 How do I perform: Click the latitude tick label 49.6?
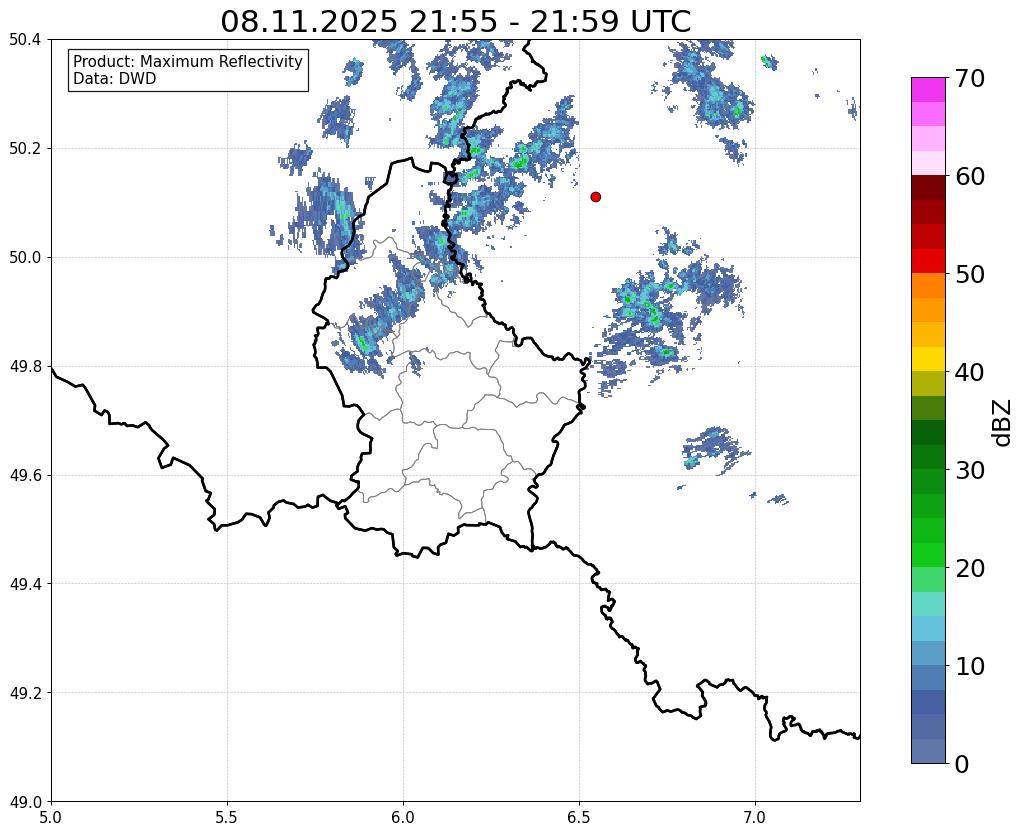[x=25, y=476]
